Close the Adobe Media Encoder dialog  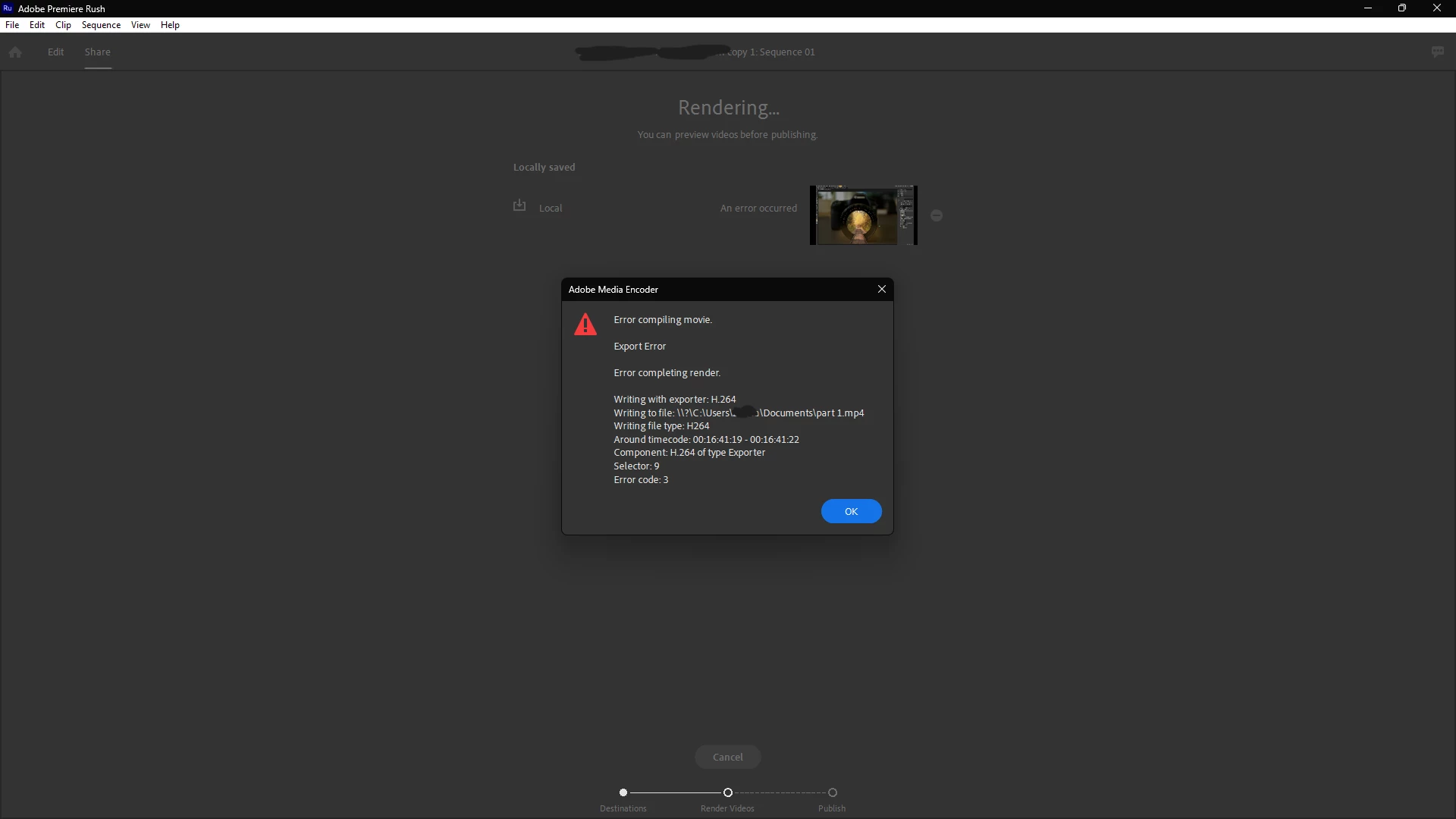tap(882, 289)
